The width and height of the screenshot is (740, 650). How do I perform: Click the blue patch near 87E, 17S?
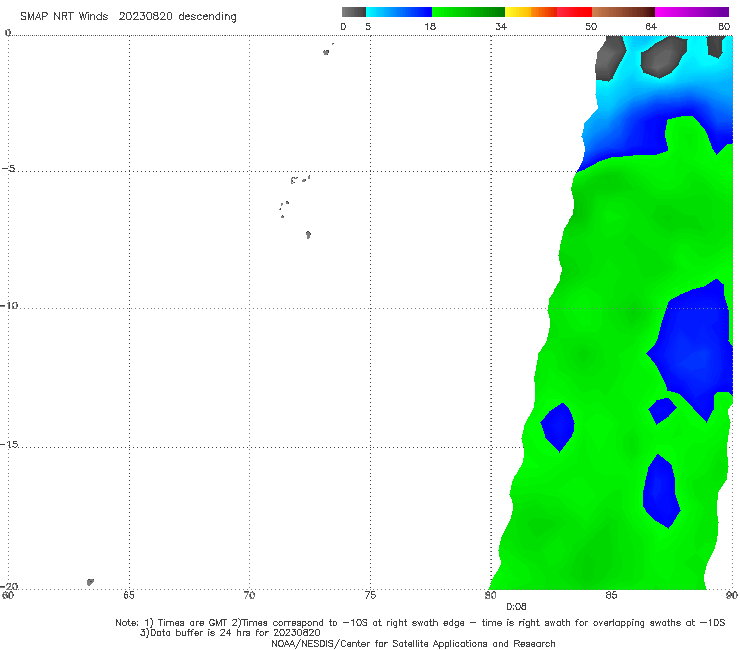click(661, 492)
